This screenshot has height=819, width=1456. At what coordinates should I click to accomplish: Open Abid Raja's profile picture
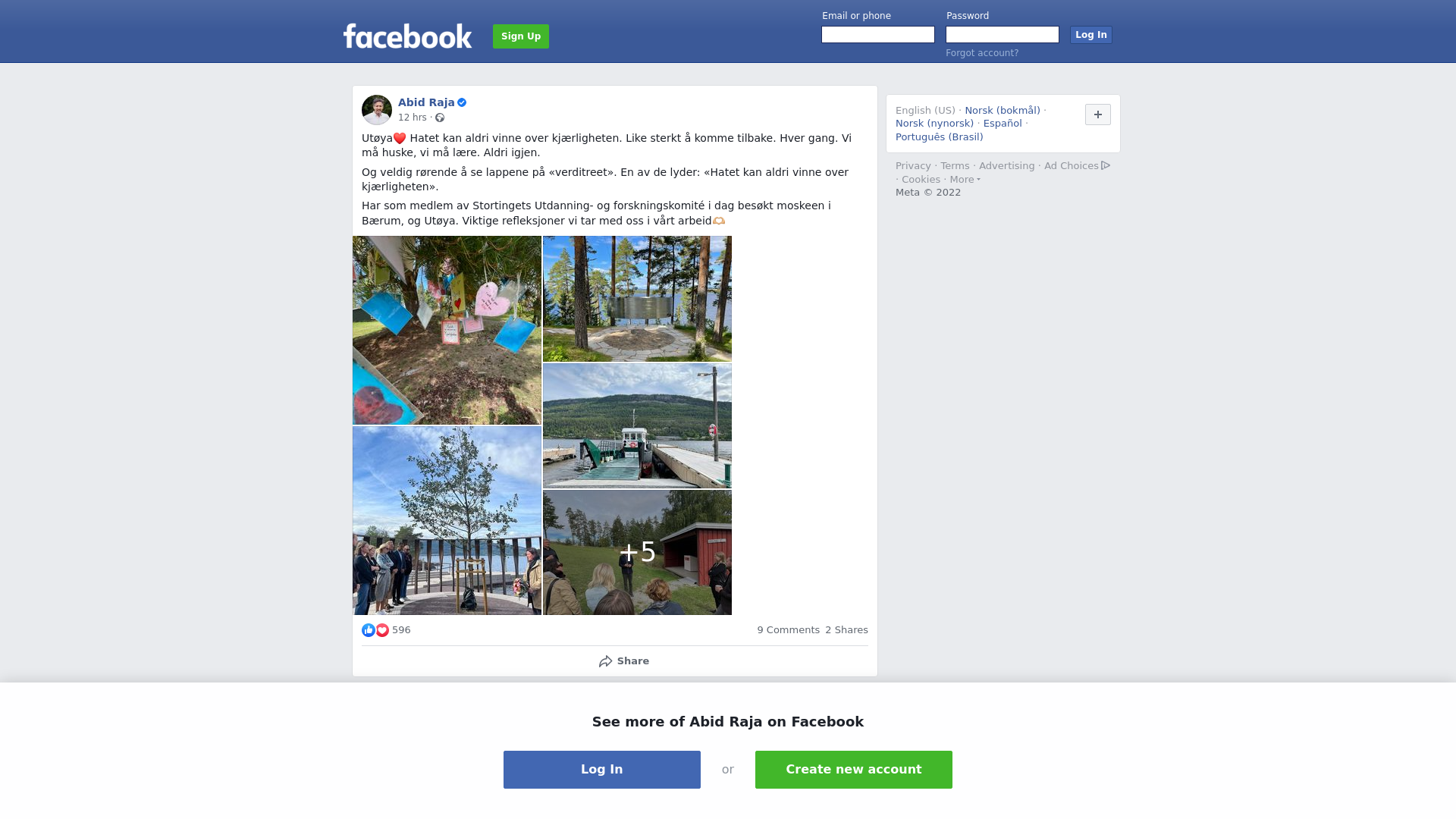377,110
